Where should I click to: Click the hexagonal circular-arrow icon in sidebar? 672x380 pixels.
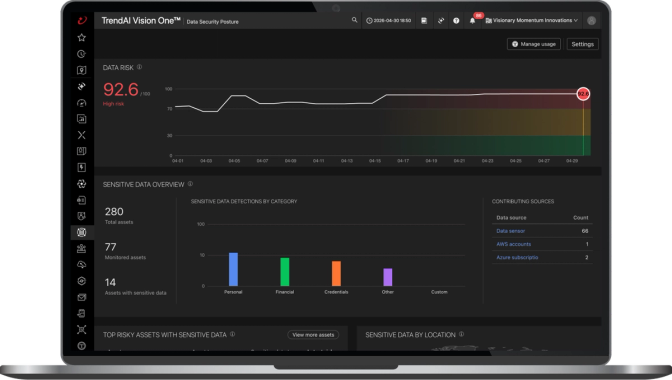coord(81,281)
